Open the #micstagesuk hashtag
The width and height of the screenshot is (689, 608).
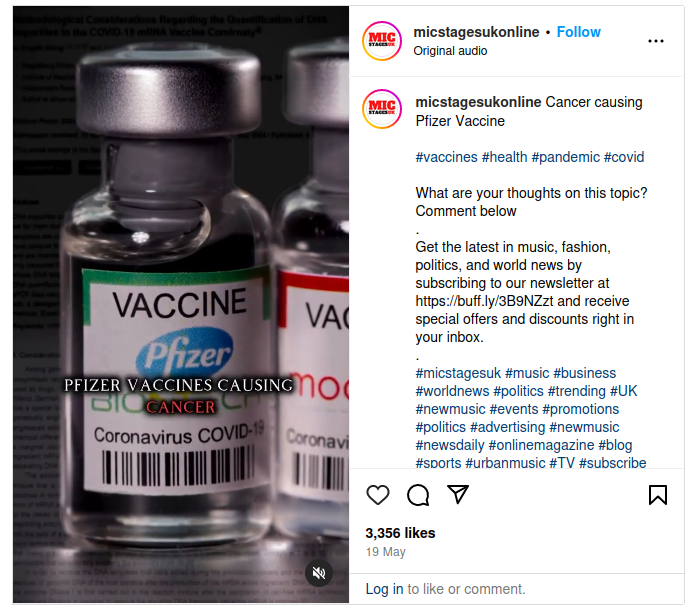coord(458,373)
